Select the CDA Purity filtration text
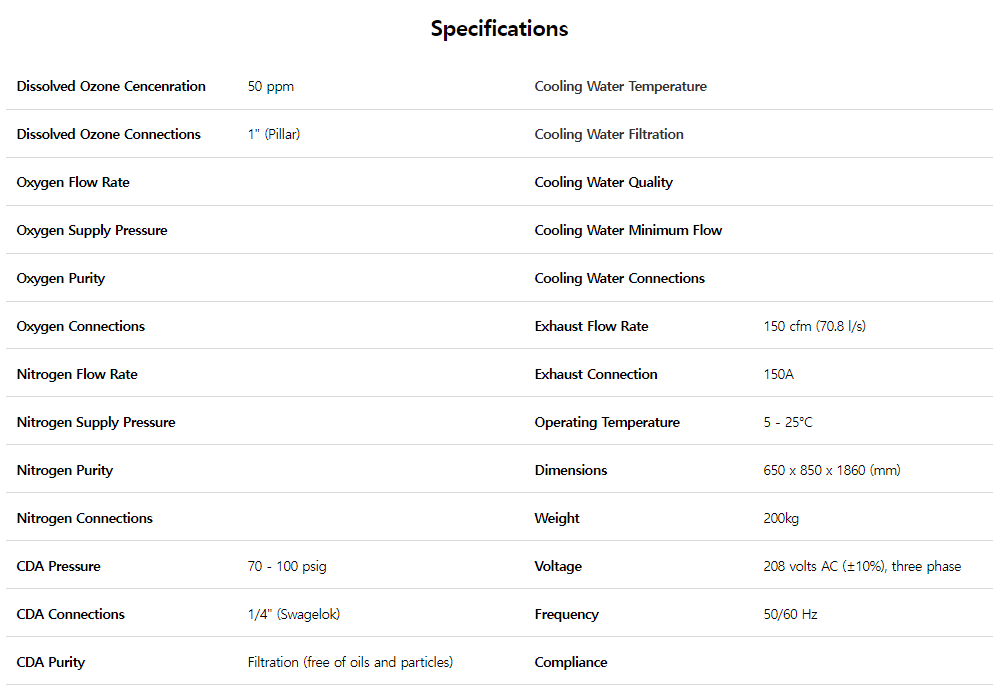 [x=350, y=663]
